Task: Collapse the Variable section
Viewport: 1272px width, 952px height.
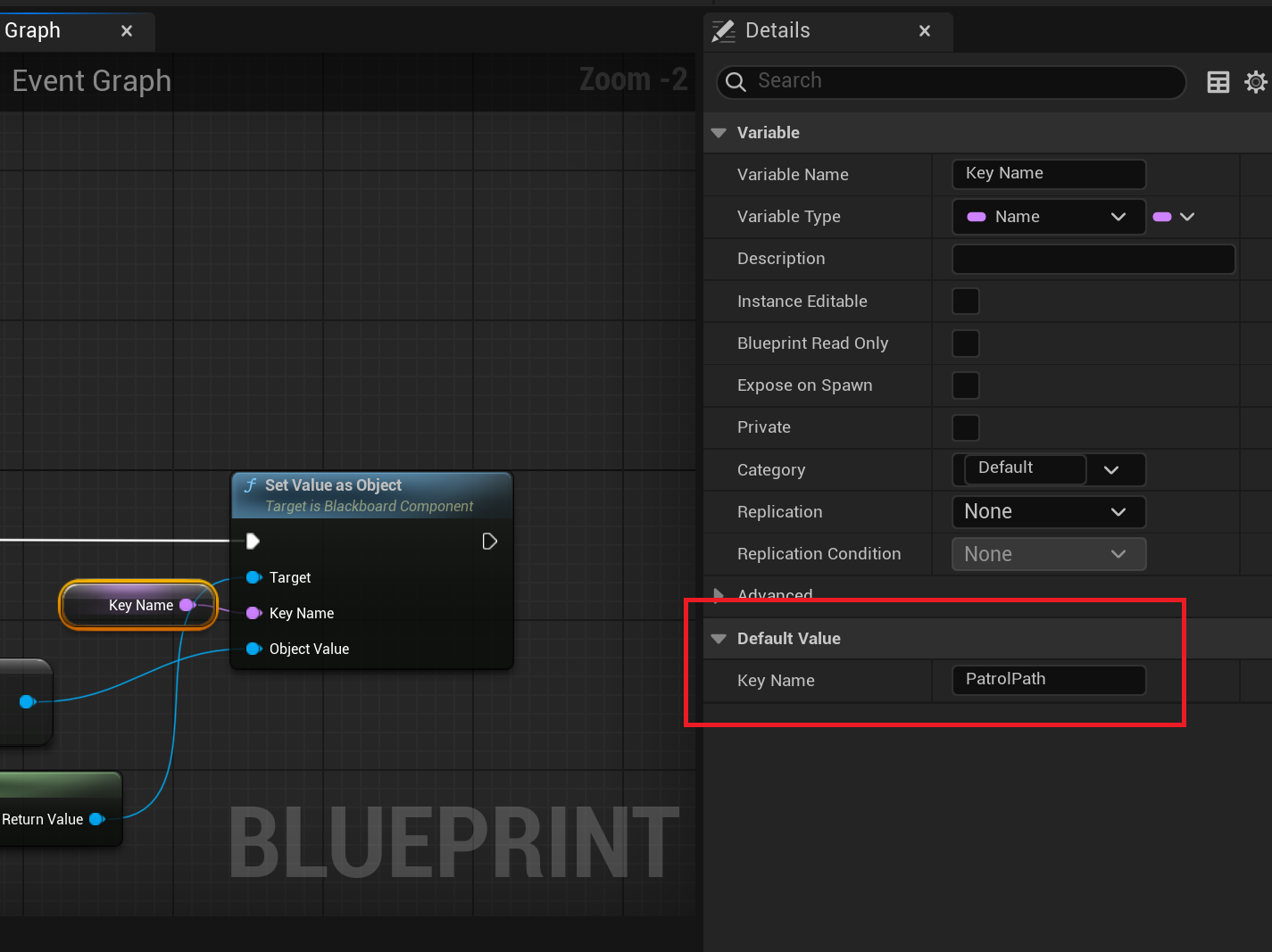Action: click(x=719, y=133)
